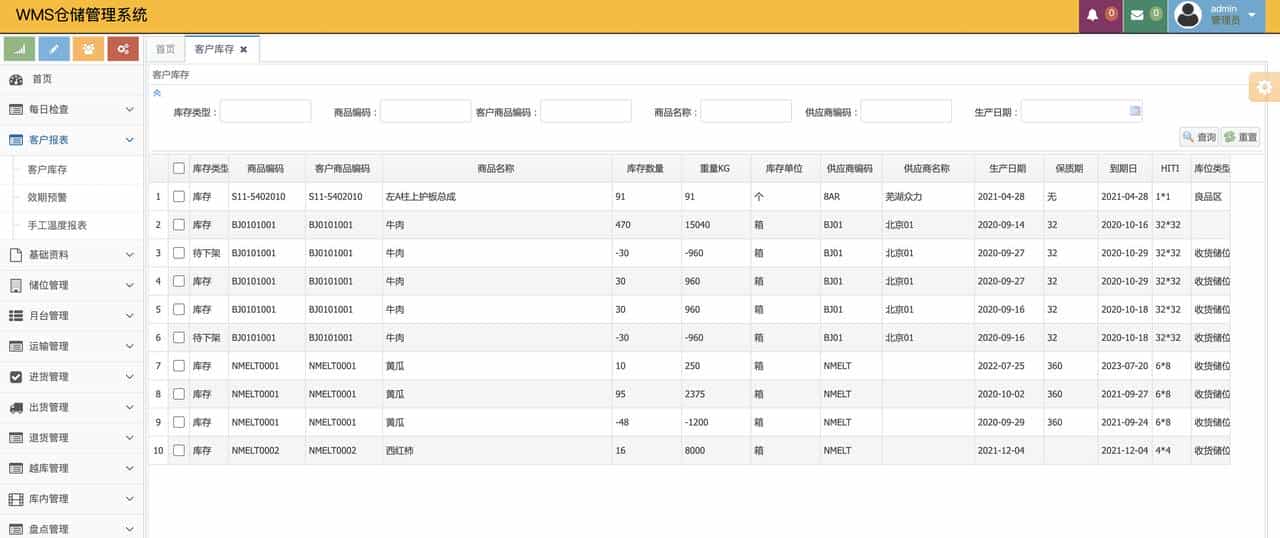Click the film icon beside 库内管理
The width and height of the screenshot is (1280, 538).
16,499
